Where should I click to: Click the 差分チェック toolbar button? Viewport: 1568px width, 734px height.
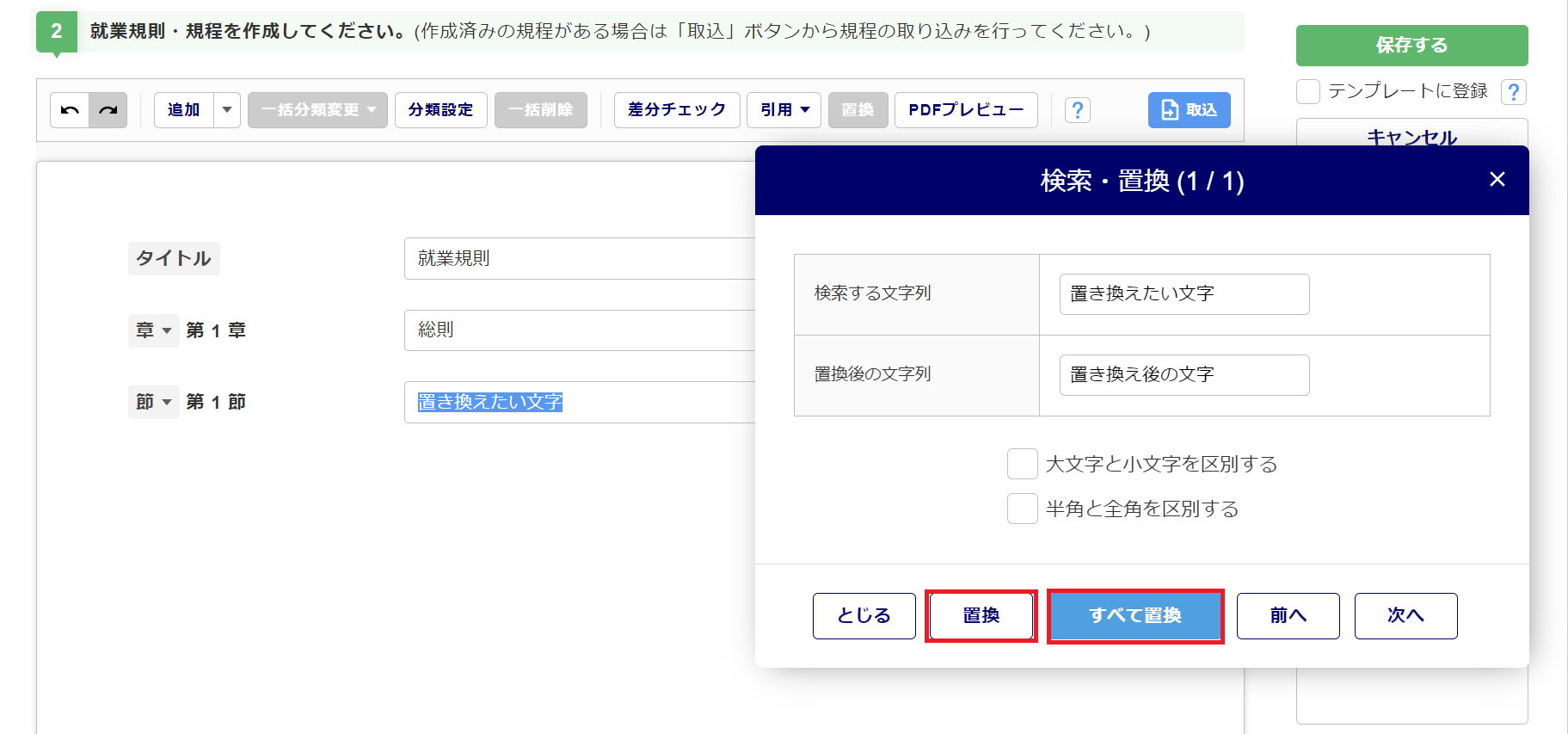pyautogui.click(x=676, y=110)
